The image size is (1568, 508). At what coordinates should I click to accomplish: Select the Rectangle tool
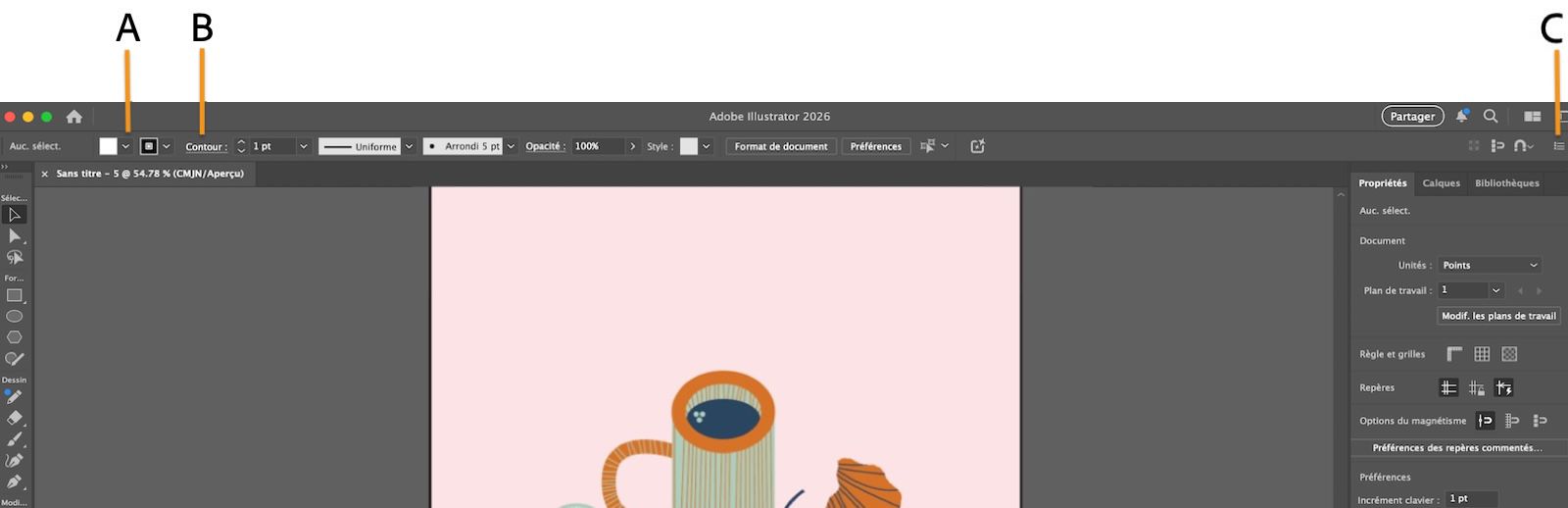click(x=14, y=295)
